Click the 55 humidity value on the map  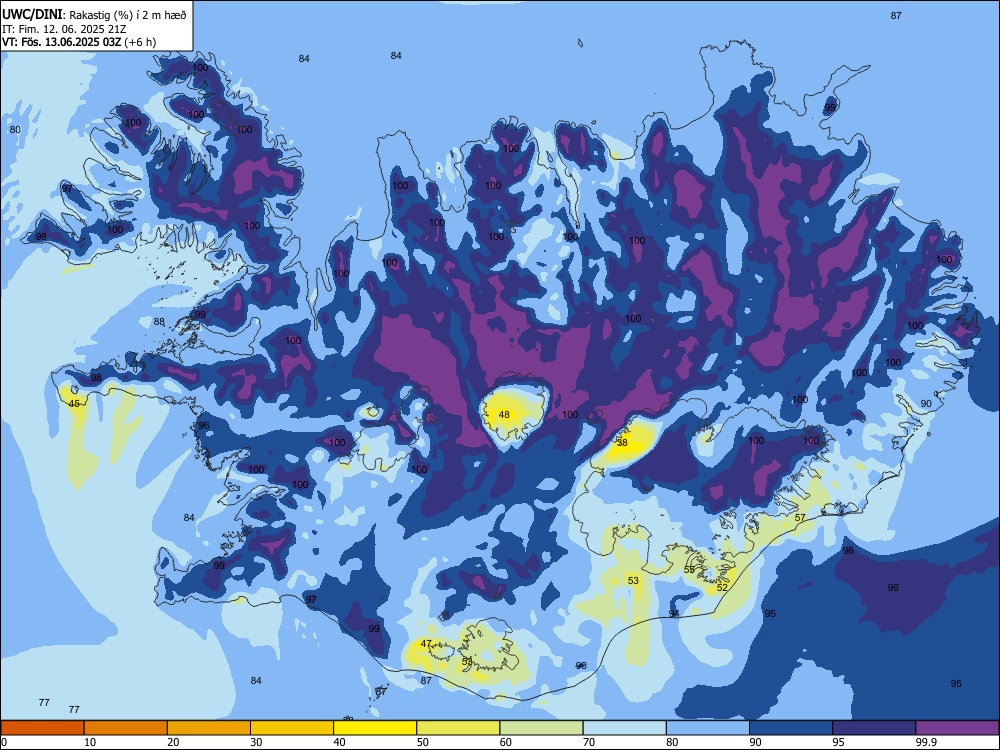(689, 570)
